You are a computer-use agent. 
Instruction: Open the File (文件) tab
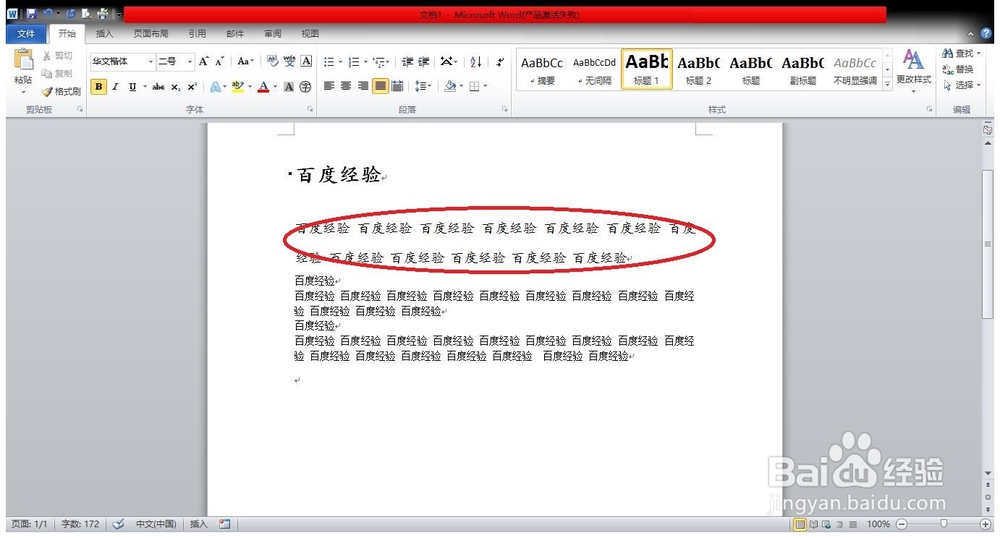coord(26,34)
